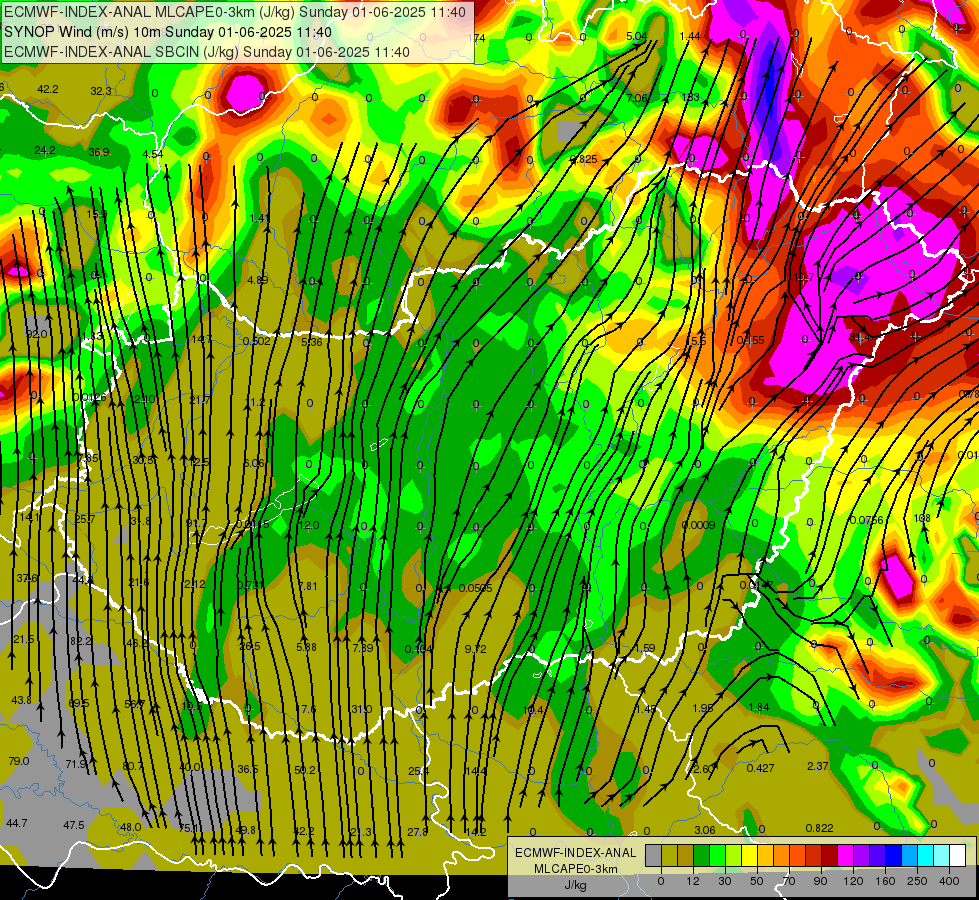Screen dimensions: 979x900
Task: Click the station value 1.95
Action: (x=702, y=708)
